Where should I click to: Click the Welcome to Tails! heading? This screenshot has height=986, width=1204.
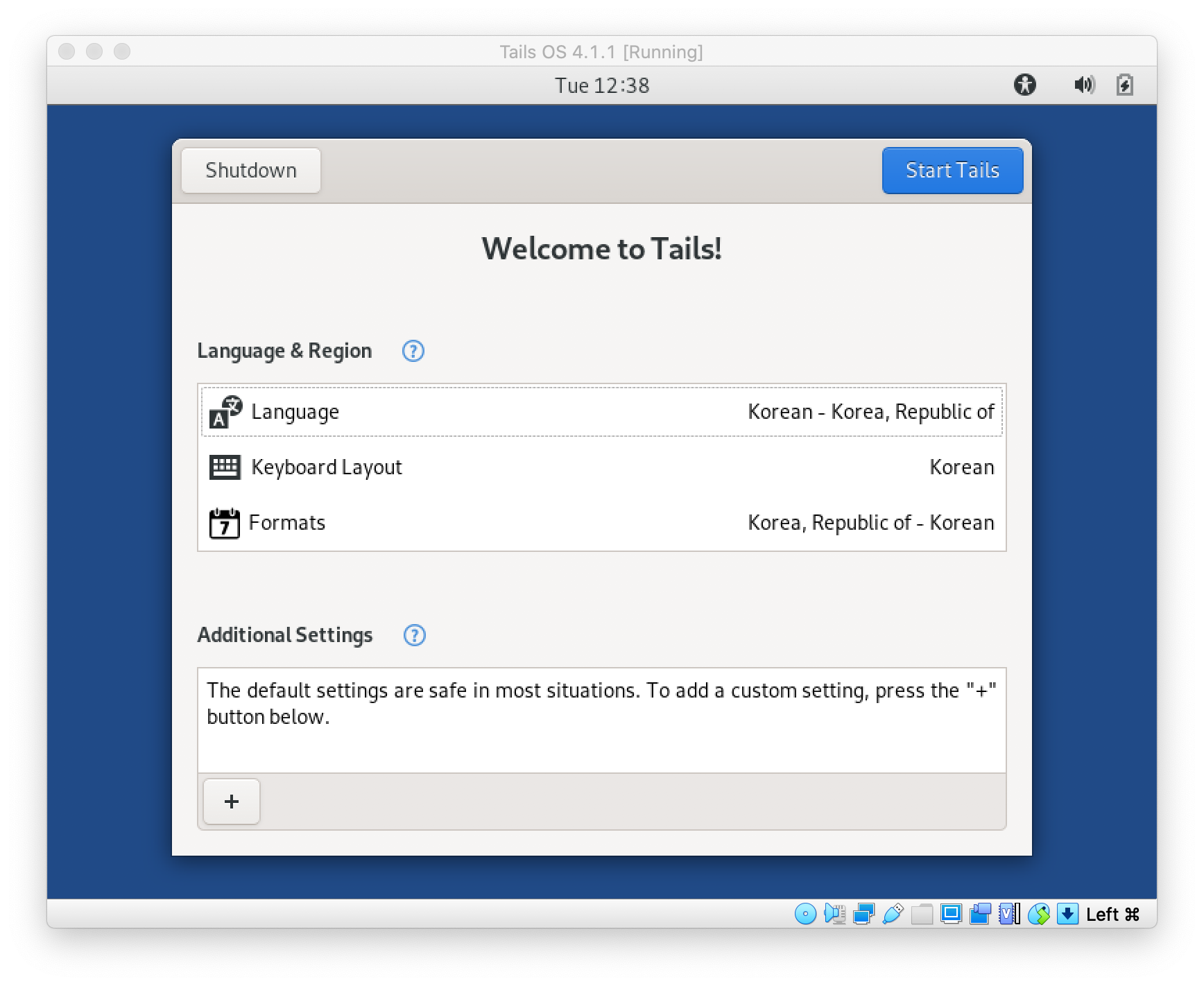click(602, 249)
